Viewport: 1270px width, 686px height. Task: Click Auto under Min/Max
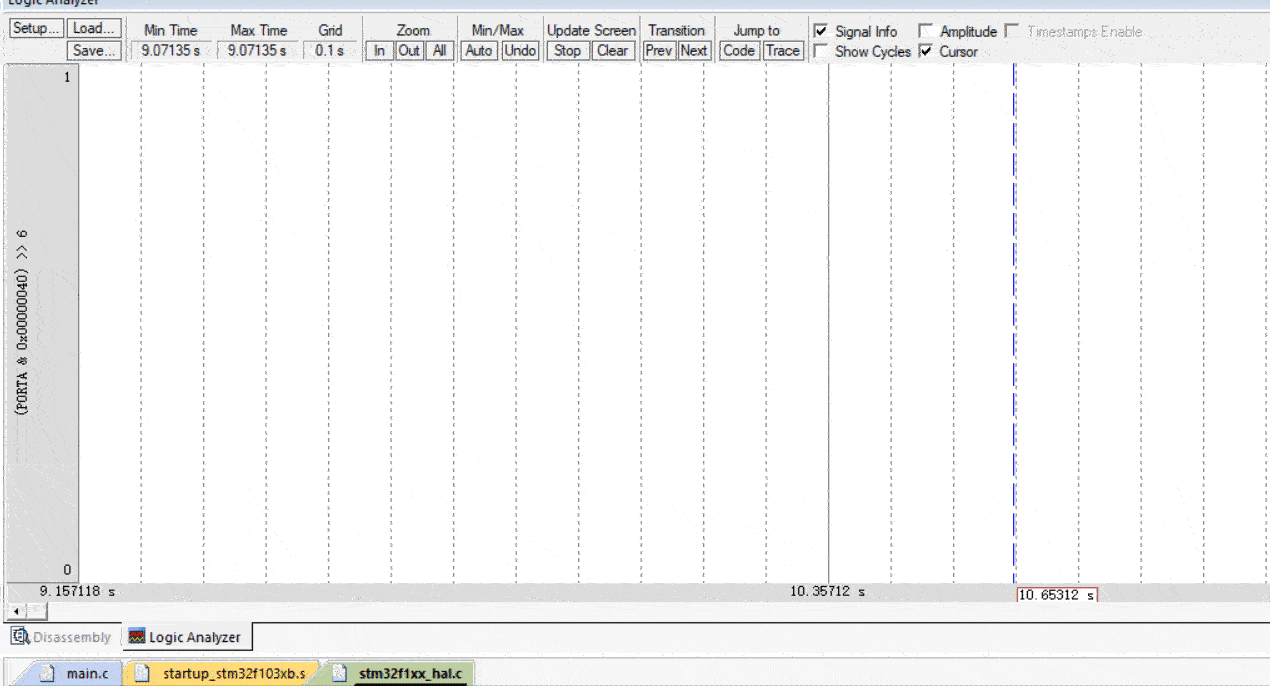tap(479, 50)
